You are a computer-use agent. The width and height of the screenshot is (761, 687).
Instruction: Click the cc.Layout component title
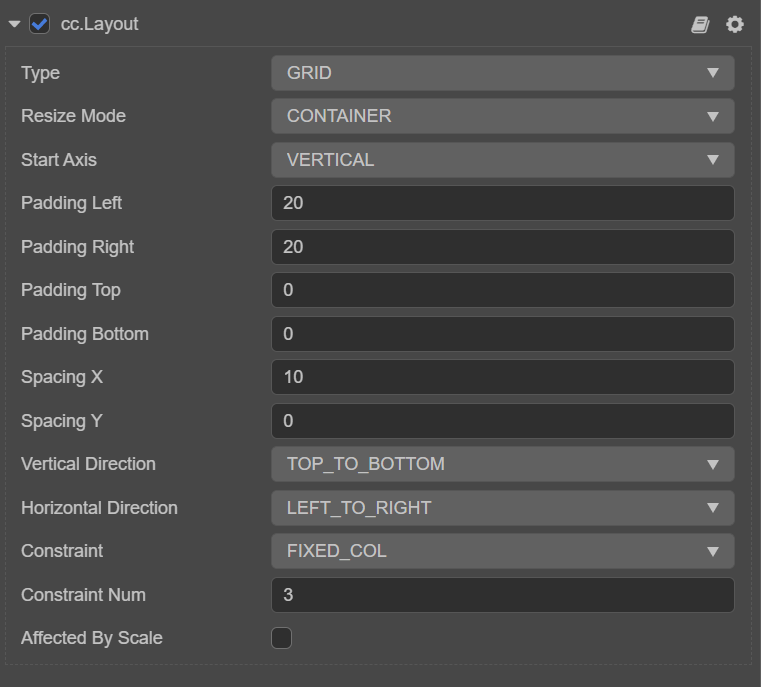(x=100, y=24)
